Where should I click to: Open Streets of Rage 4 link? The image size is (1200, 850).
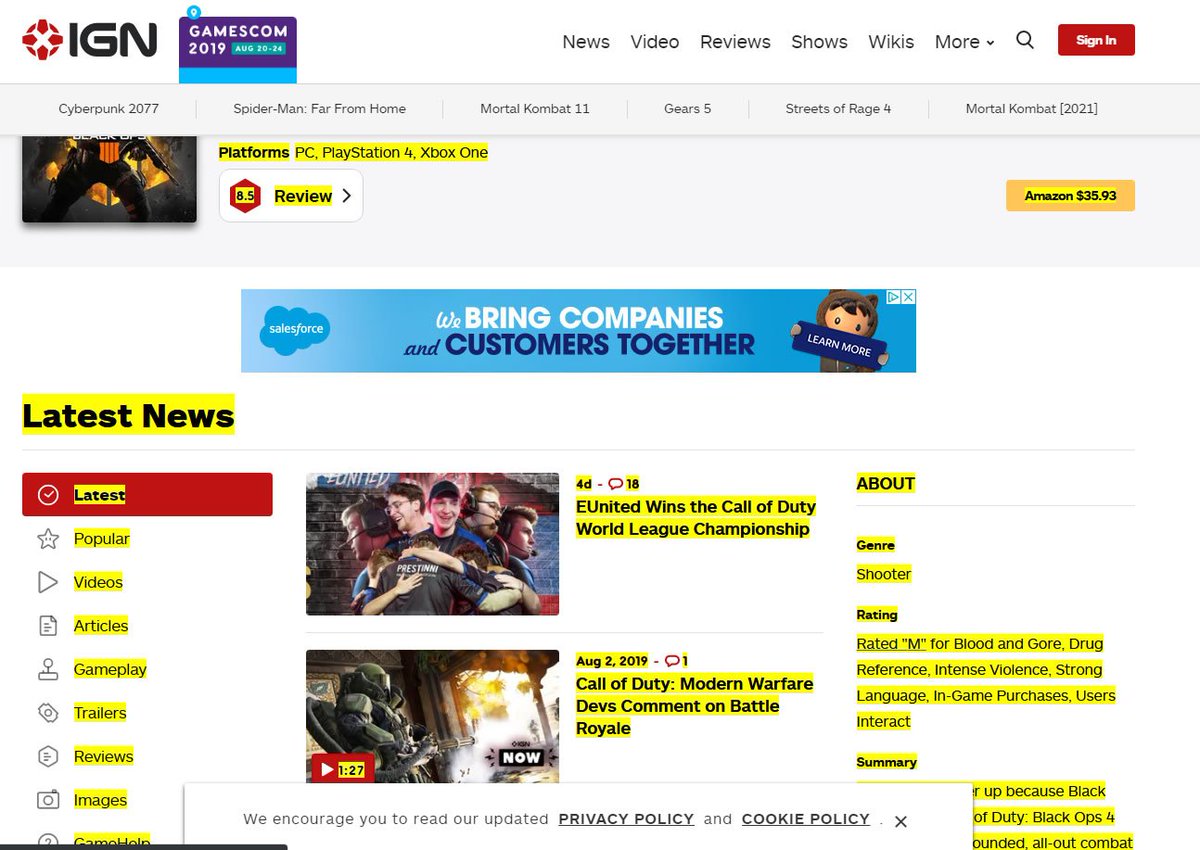click(838, 108)
